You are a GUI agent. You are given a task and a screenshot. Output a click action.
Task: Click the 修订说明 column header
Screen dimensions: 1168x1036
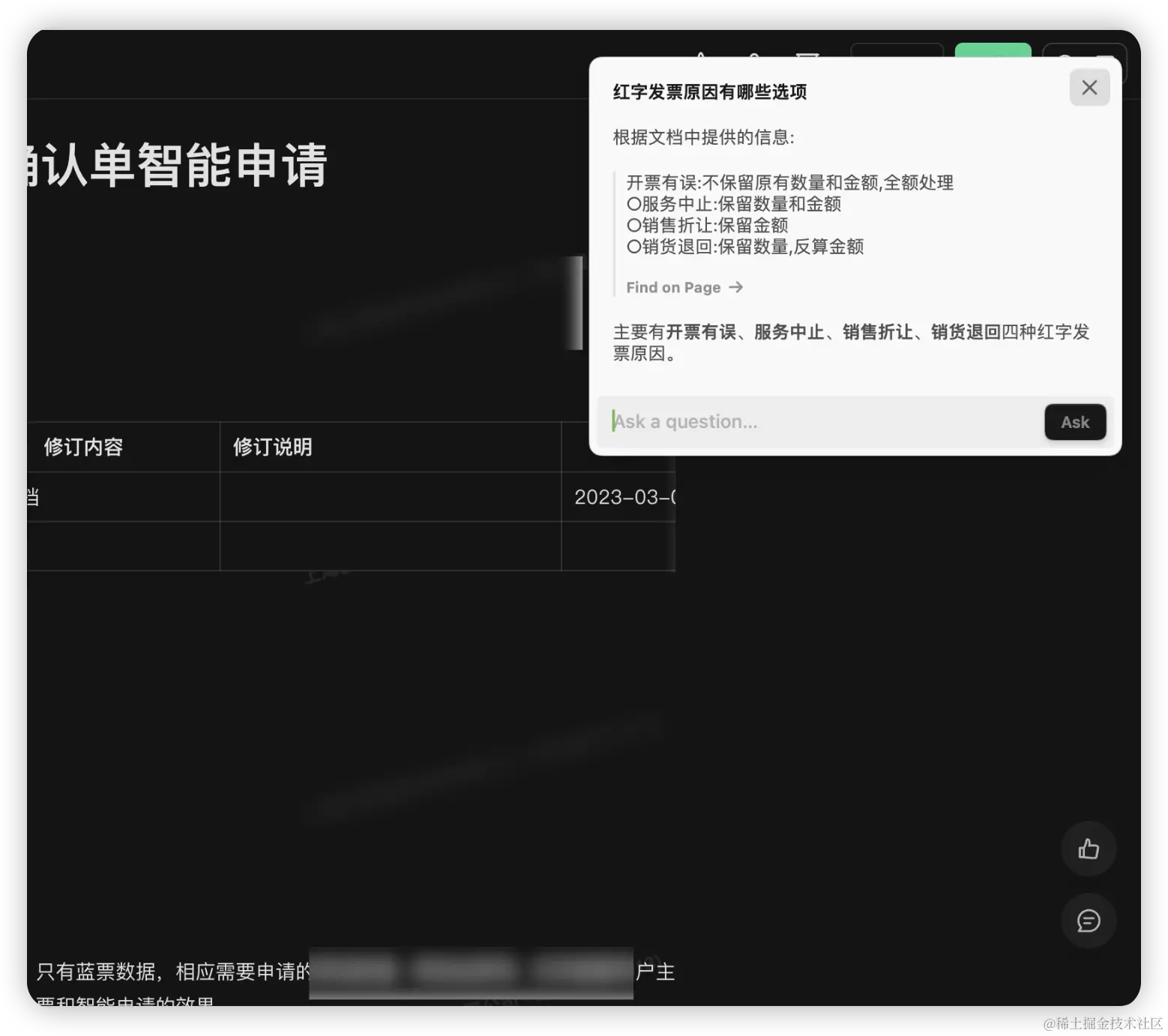point(271,447)
